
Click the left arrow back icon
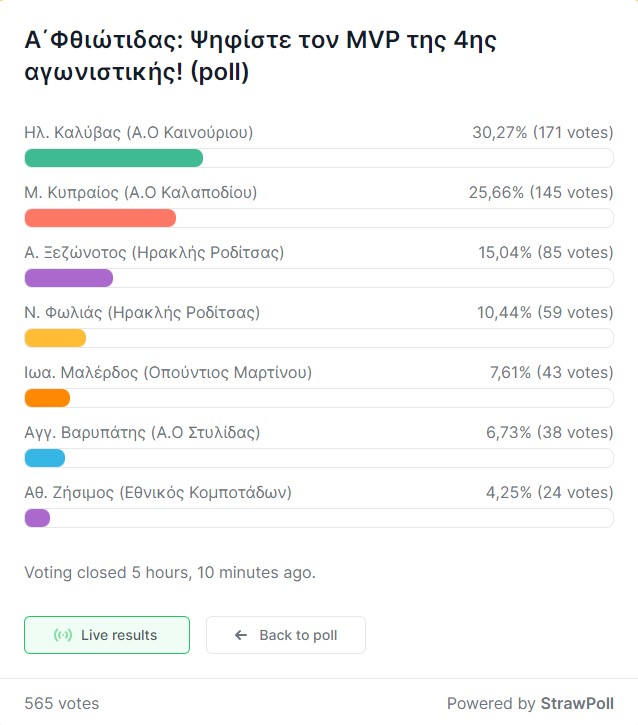(241, 635)
